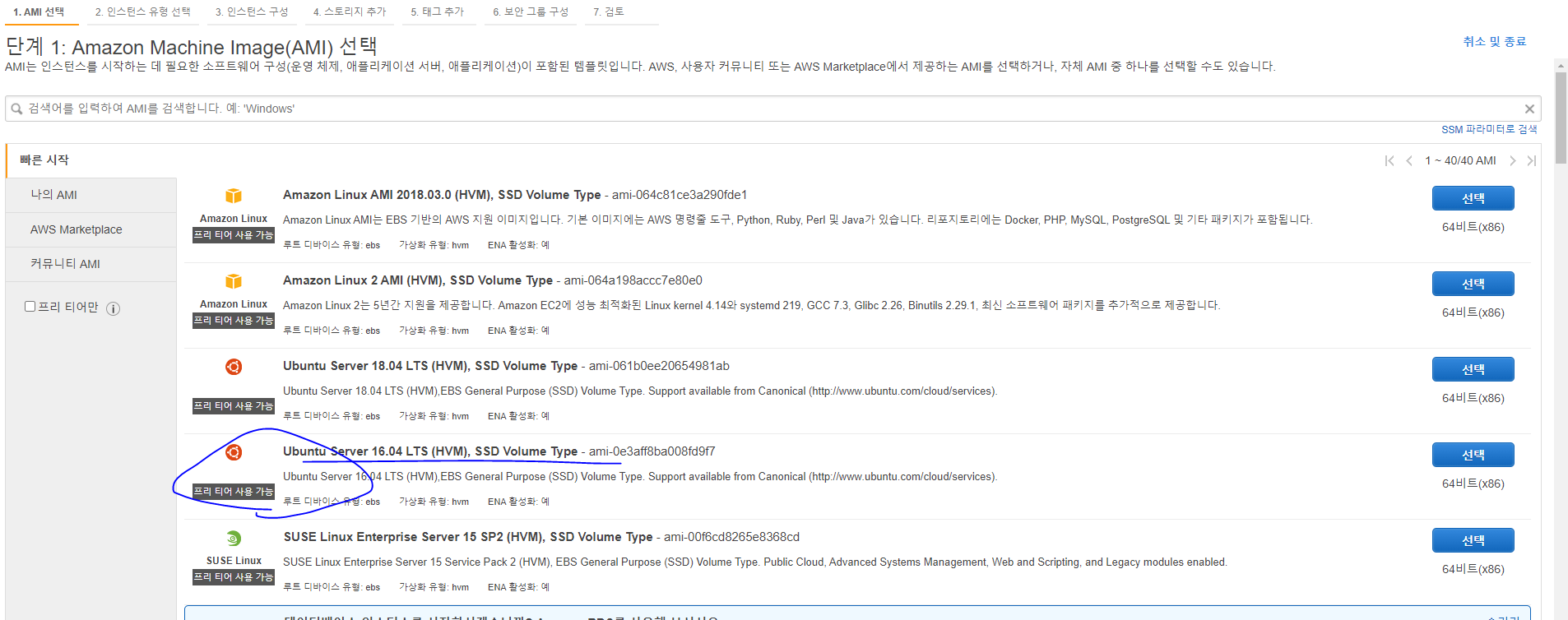Viewport: 1568px width, 620px height.
Task: Select Ubuntu Server 18.04 LTS with 선택
Action: point(1473,369)
